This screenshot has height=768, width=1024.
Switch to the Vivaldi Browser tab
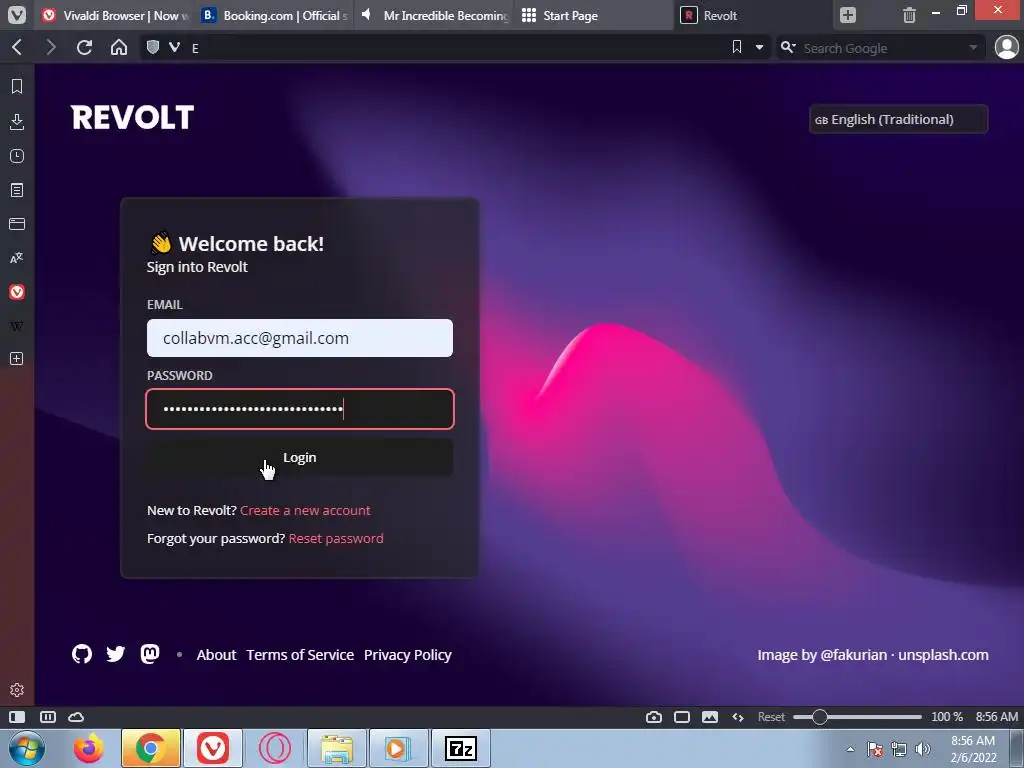[115, 15]
